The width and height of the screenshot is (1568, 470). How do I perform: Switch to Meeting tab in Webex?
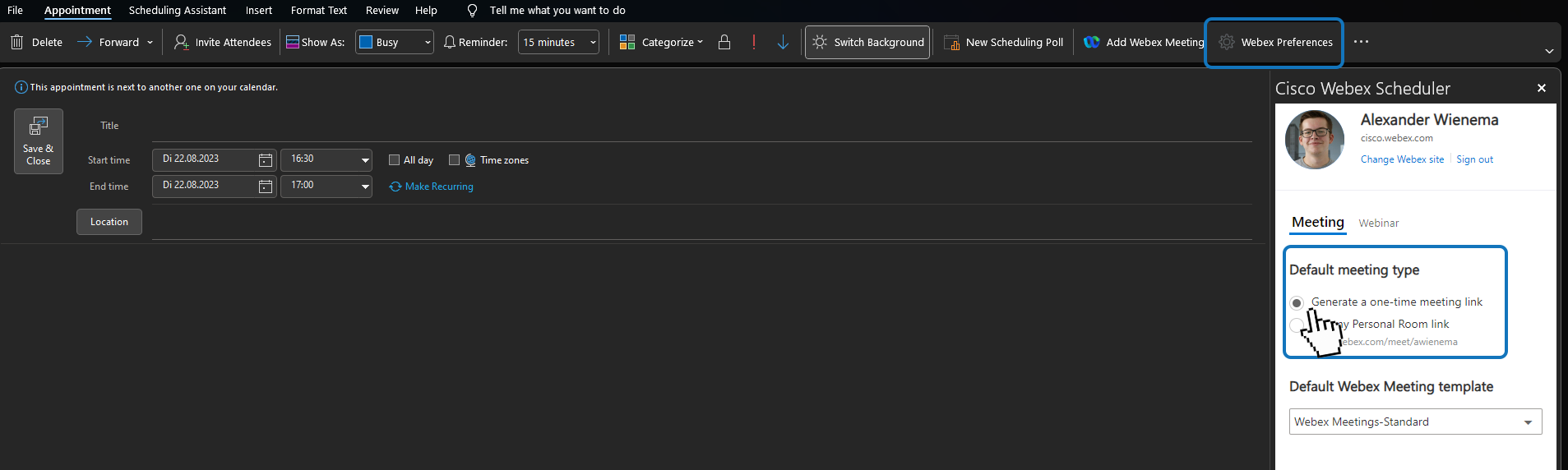coord(1318,222)
